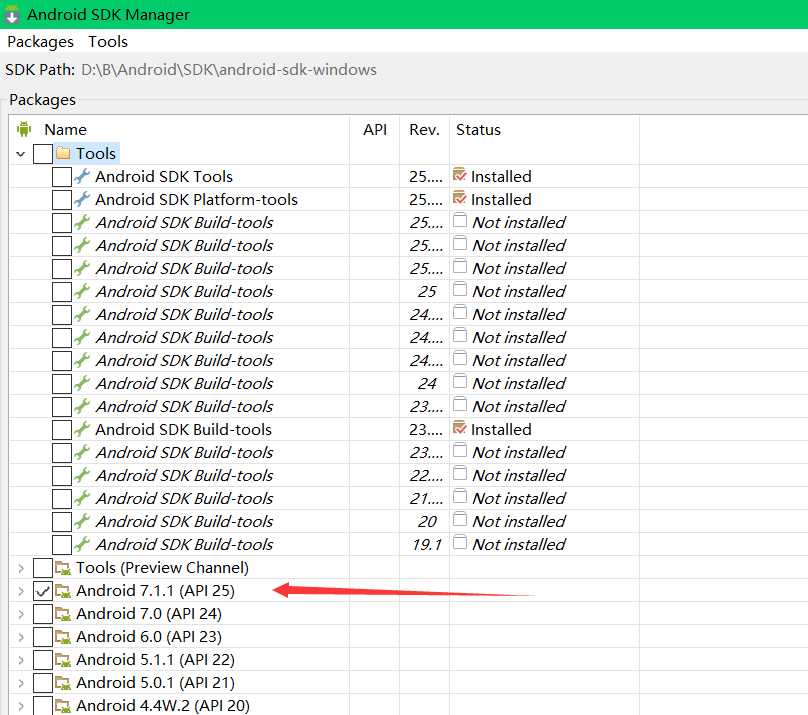This screenshot has height=715, width=808.
Task: Click the Name column header
Action: [x=65, y=129]
